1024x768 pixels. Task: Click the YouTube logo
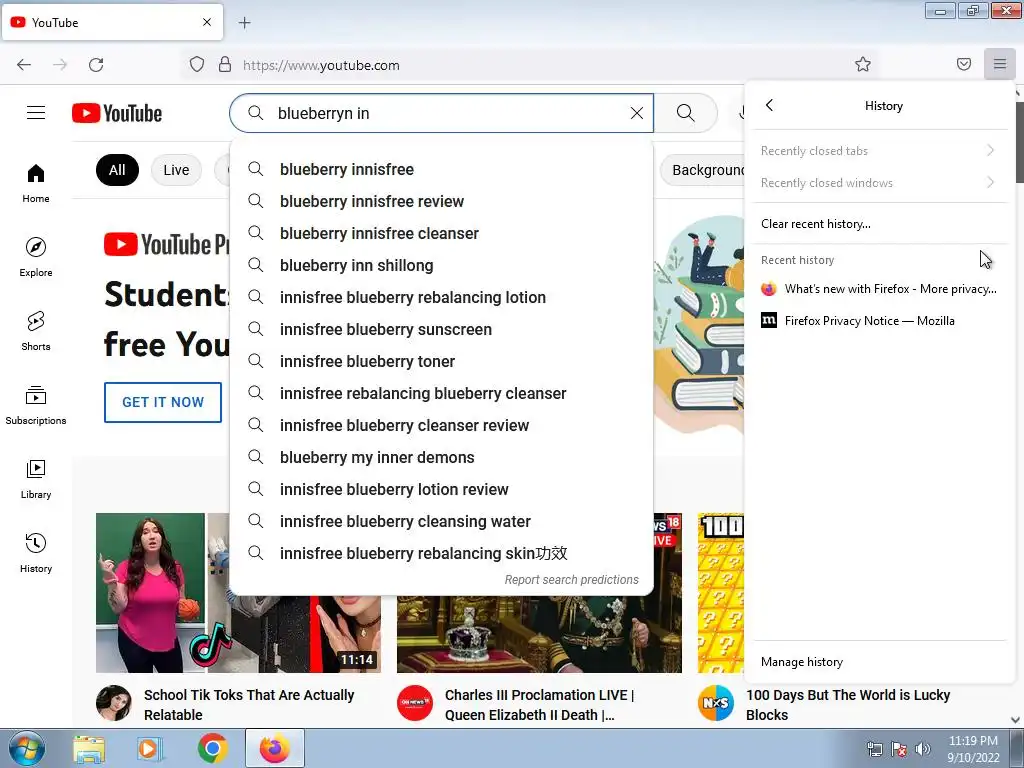click(x=117, y=113)
